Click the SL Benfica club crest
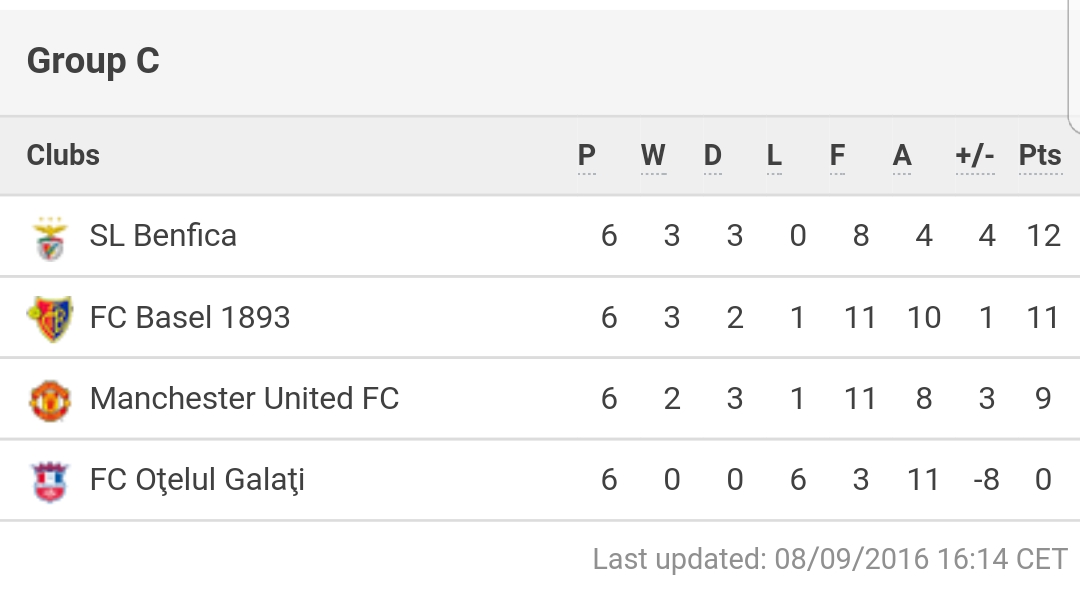Image resolution: width=1080 pixels, height=590 pixels. [x=50, y=239]
